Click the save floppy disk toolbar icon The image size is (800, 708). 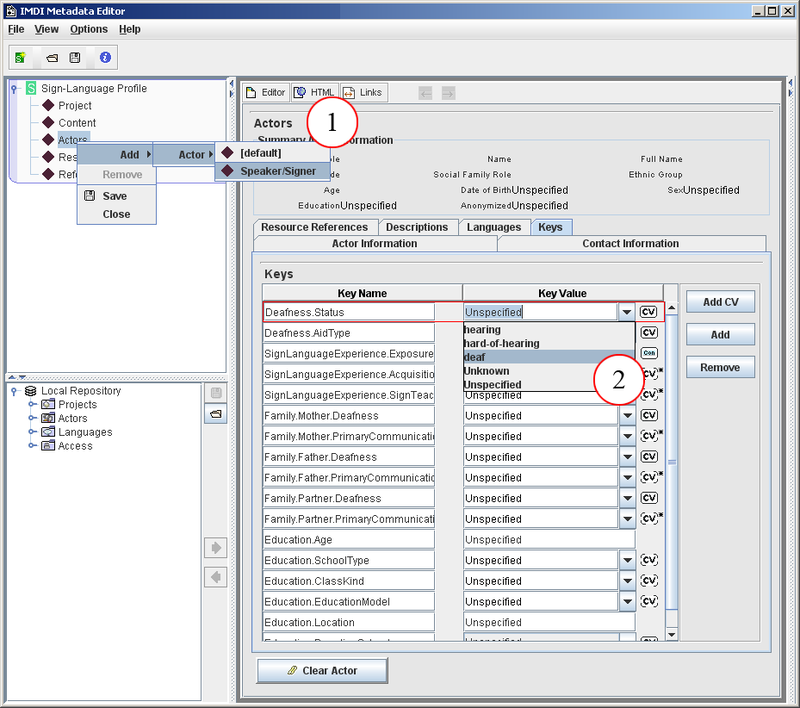pyautogui.click(x=75, y=57)
